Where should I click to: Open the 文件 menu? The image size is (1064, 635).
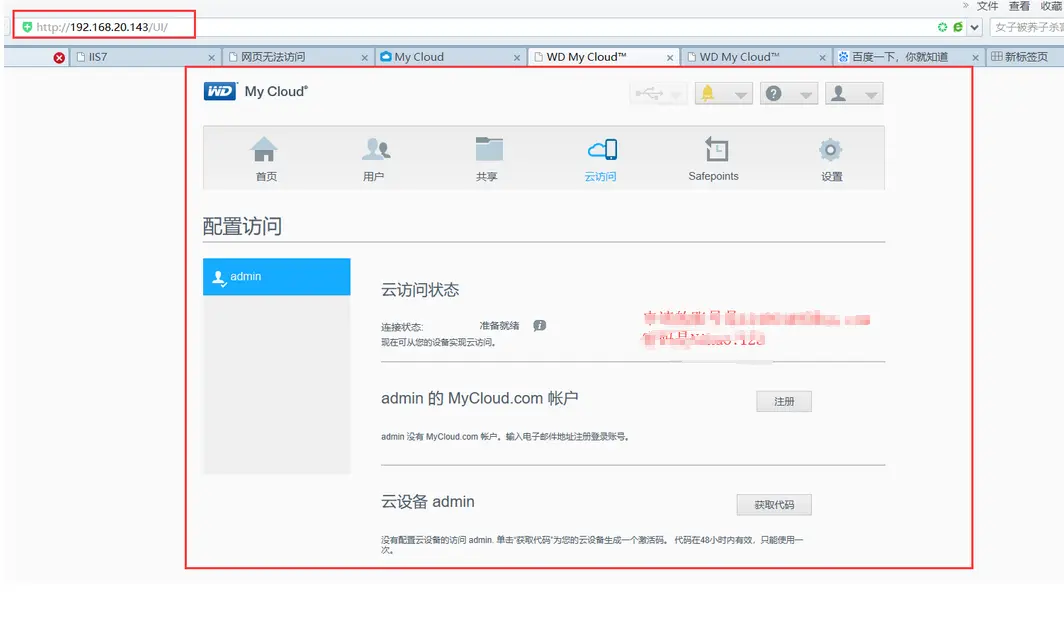coord(987,6)
